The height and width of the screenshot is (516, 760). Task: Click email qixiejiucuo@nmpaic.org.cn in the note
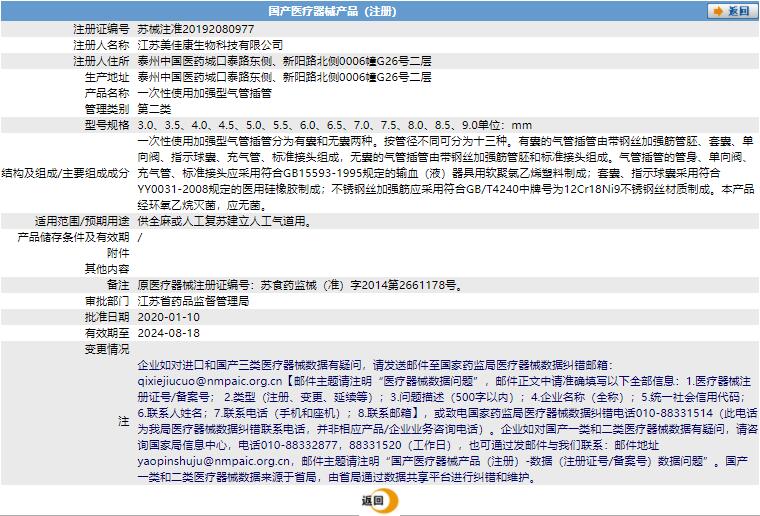click(209, 381)
